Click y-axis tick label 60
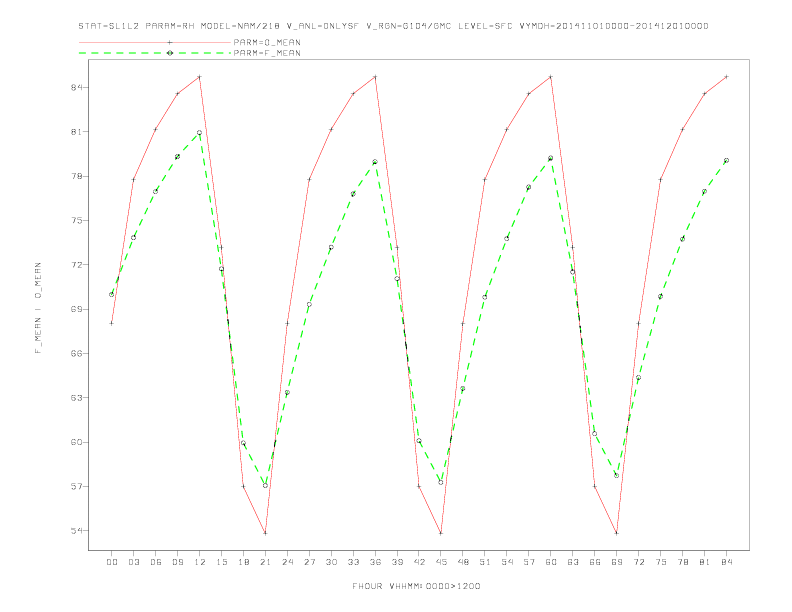Screen dimensions: 792x612 click(x=77, y=442)
